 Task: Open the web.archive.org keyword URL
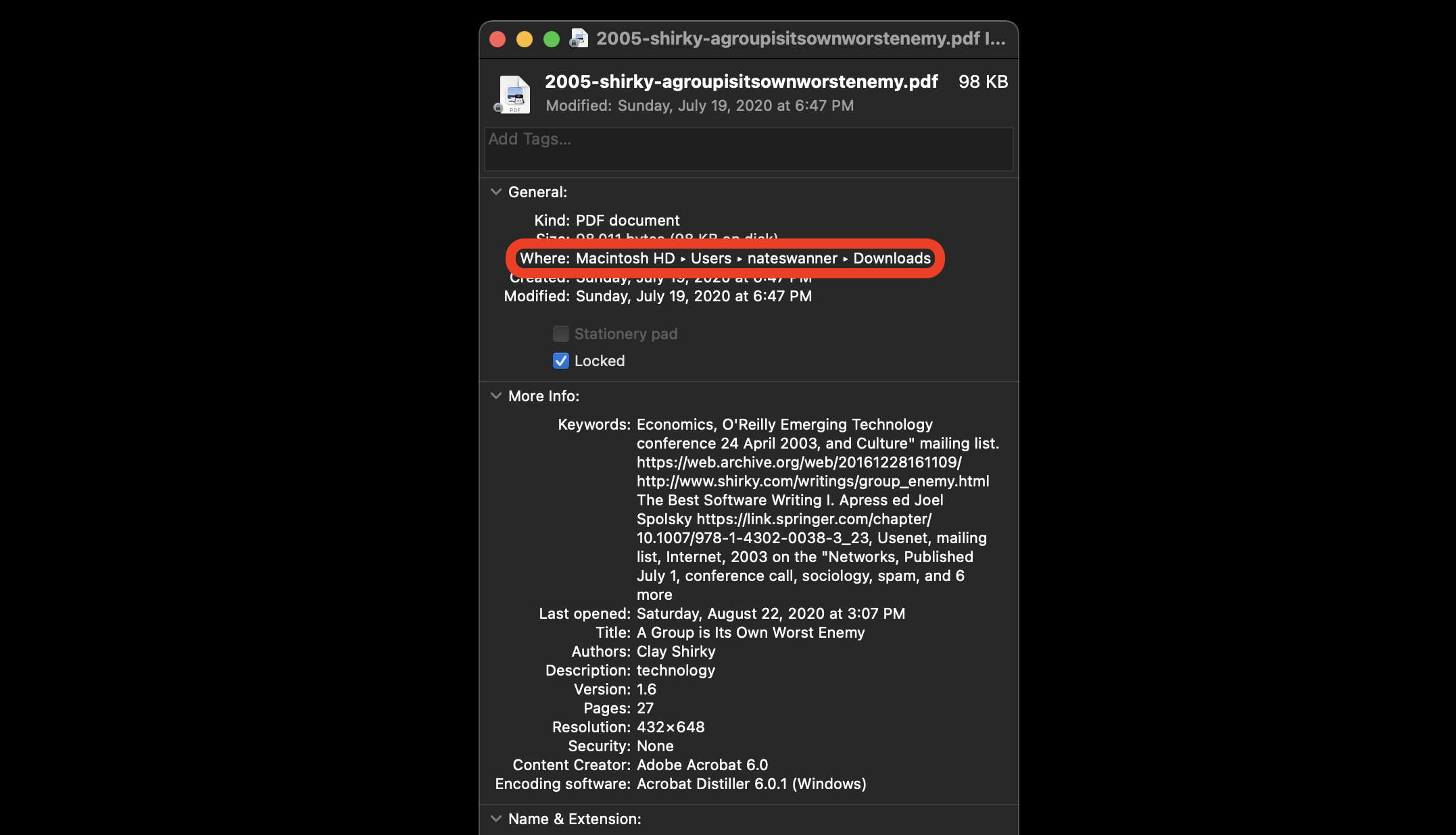[799, 462]
